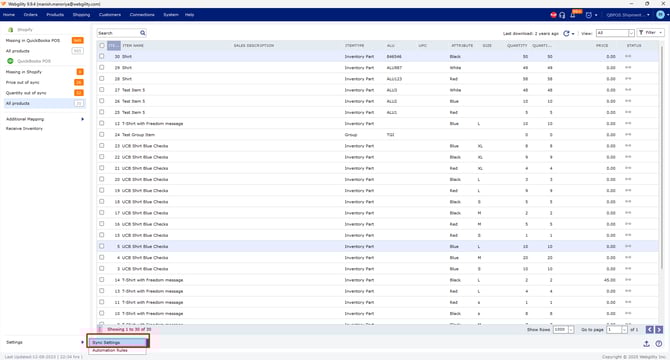The width and height of the screenshot is (670, 360).
Task: Open the View combo box
Action: [x=615, y=33]
